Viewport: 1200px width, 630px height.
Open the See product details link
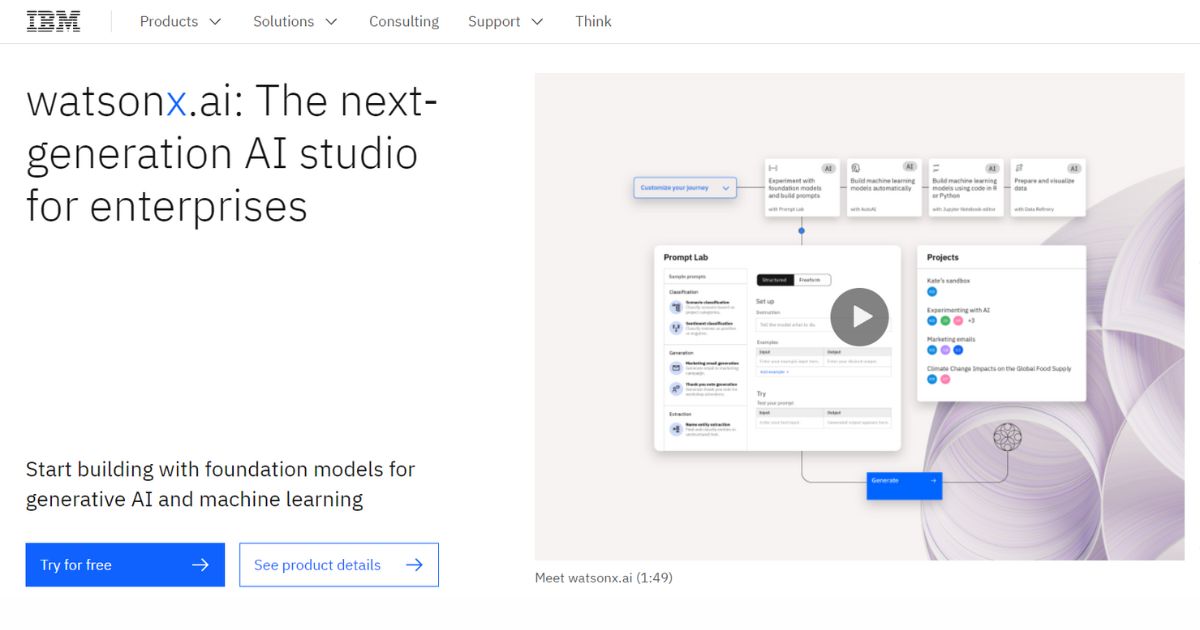click(x=338, y=564)
